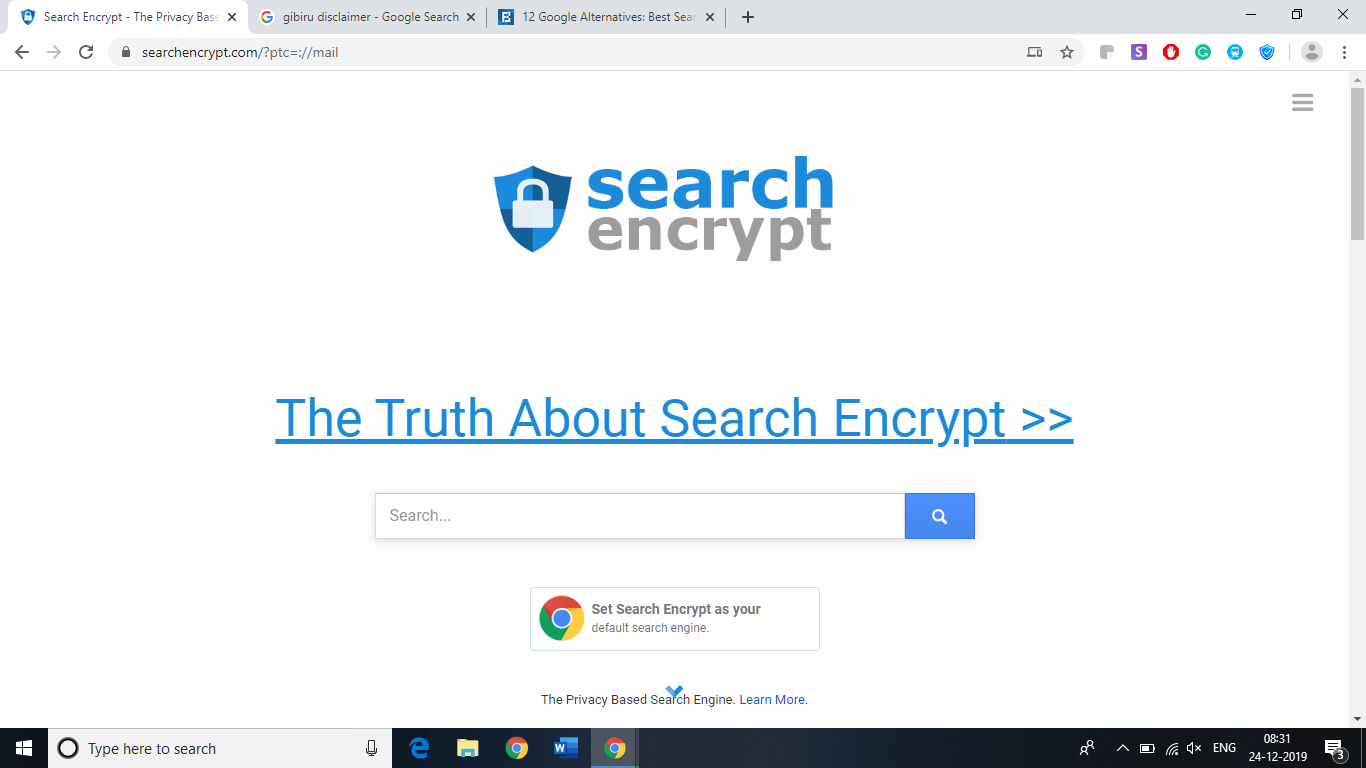Image resolution: width=1366 pixels, height=768 pixels.
Task: Bookmark this page with the star icon
Action: click(1067, 52)
